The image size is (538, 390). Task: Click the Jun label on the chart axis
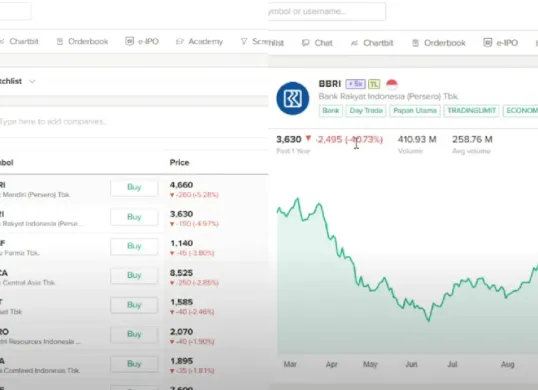click(411, 364)
